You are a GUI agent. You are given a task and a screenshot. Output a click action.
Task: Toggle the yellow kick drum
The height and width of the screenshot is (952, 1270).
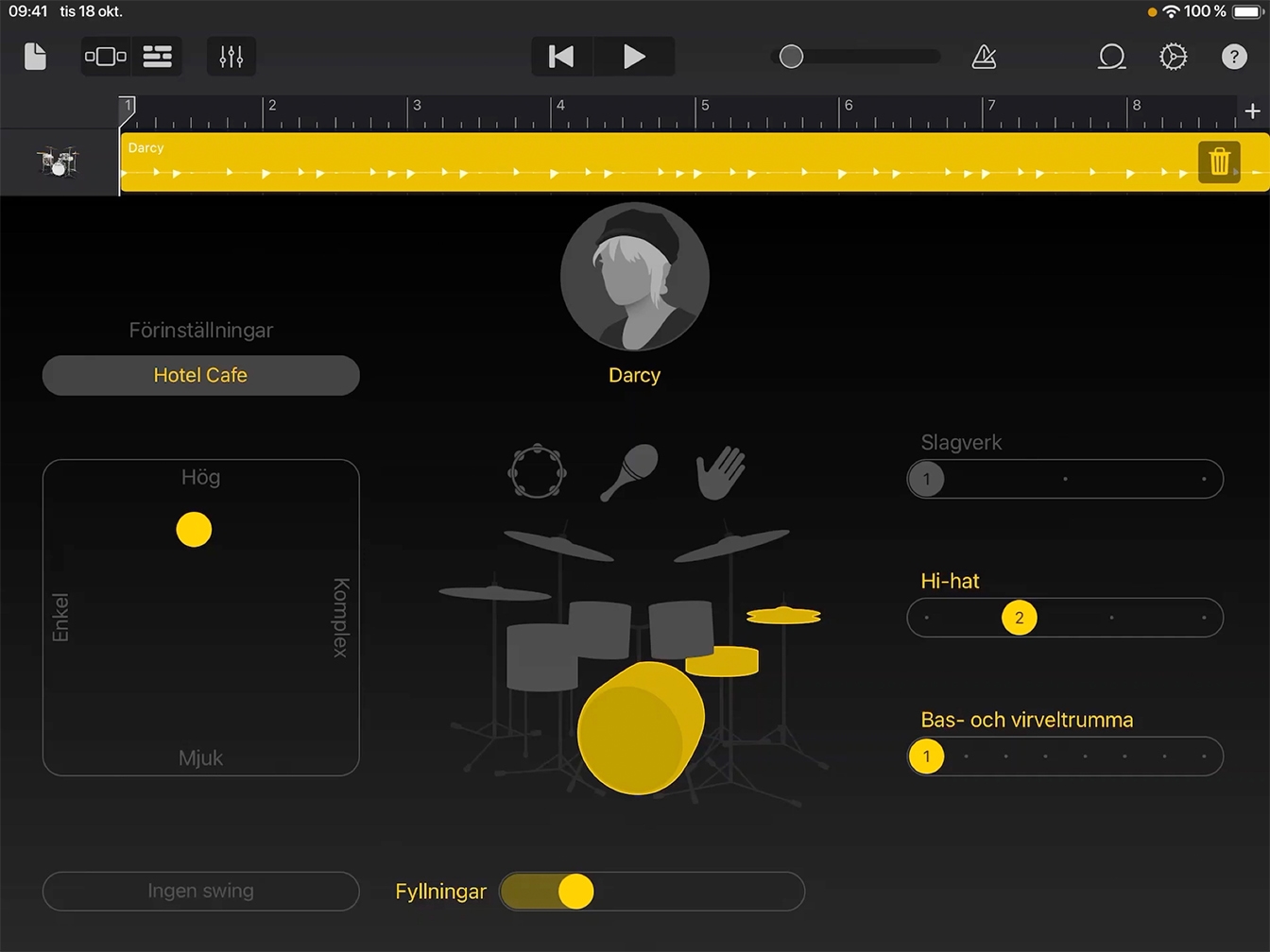coord(640,727)
